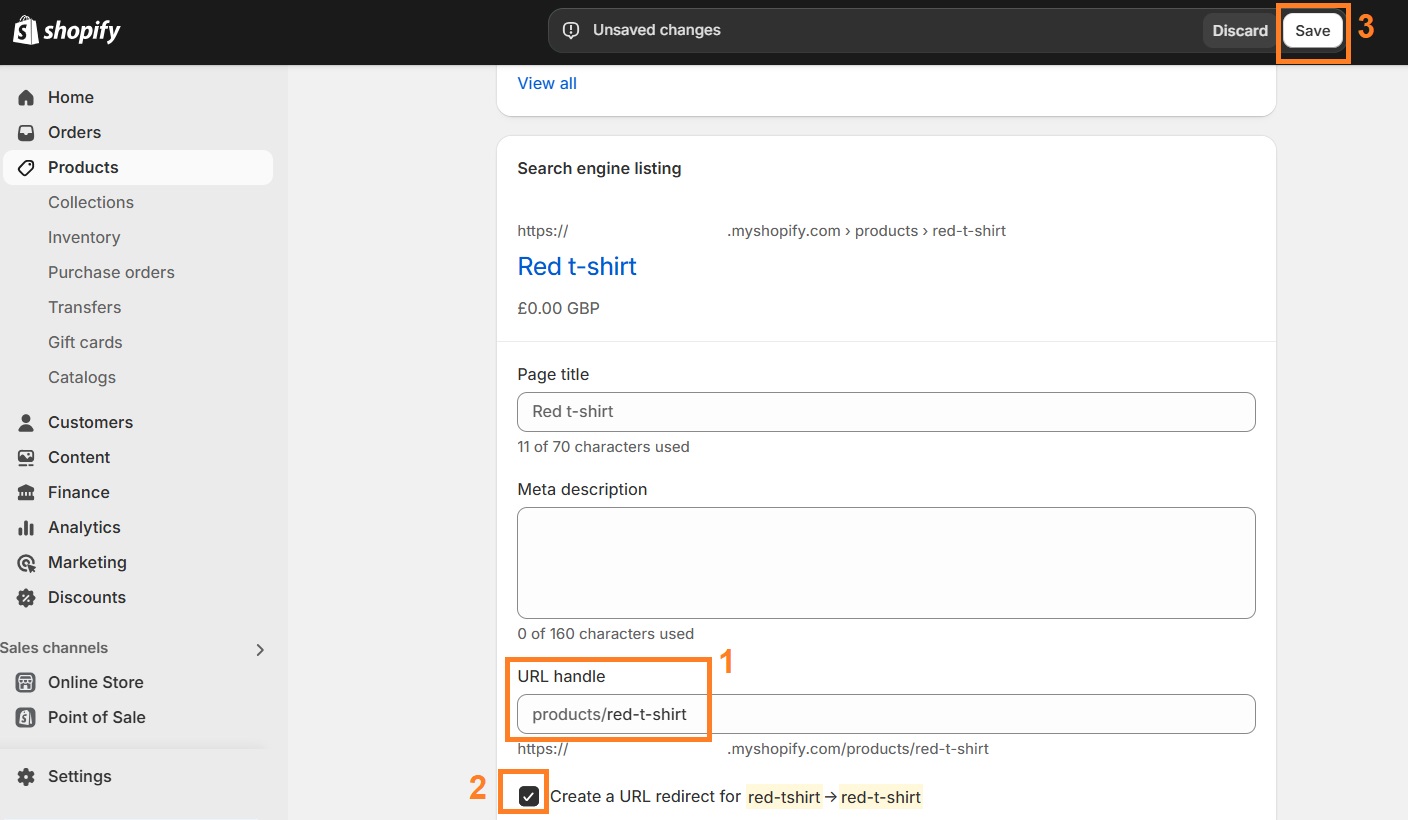
Task: Click the Online Store storefront icon
Action: coord(27,682)
